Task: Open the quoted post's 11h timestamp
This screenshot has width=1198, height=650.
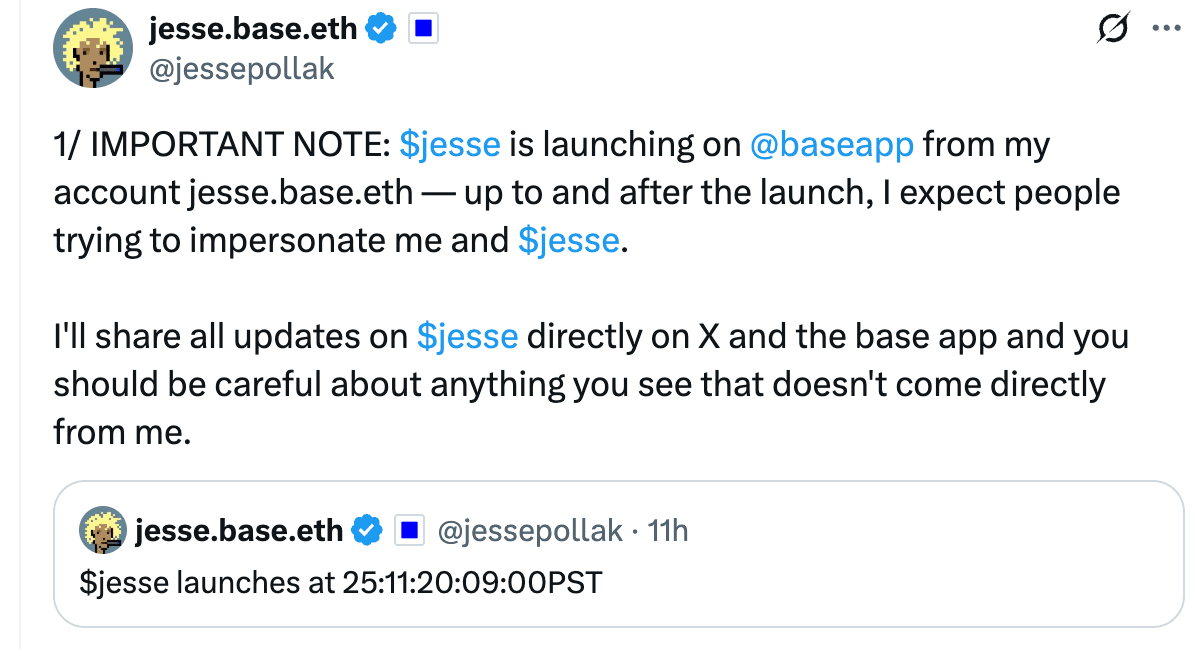Action: coord(668,530)
